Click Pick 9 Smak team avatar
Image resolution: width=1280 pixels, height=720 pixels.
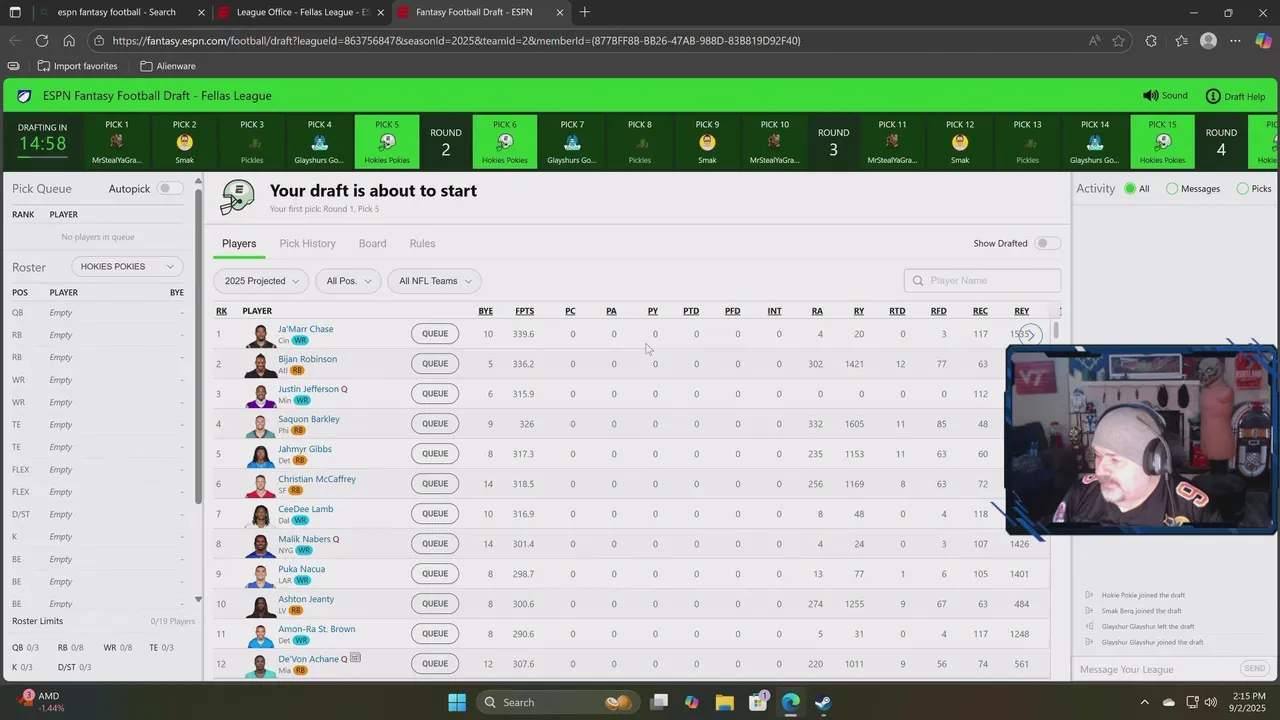(x=707, y=142)
